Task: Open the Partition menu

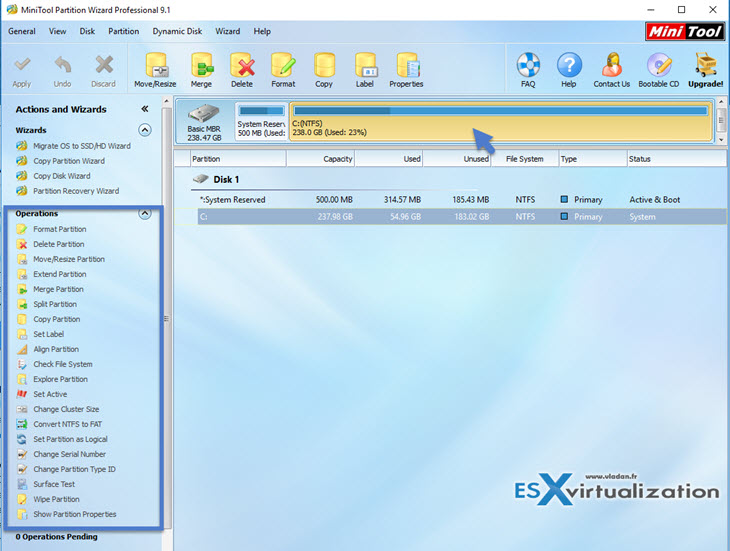Action: tap(123, 31)
